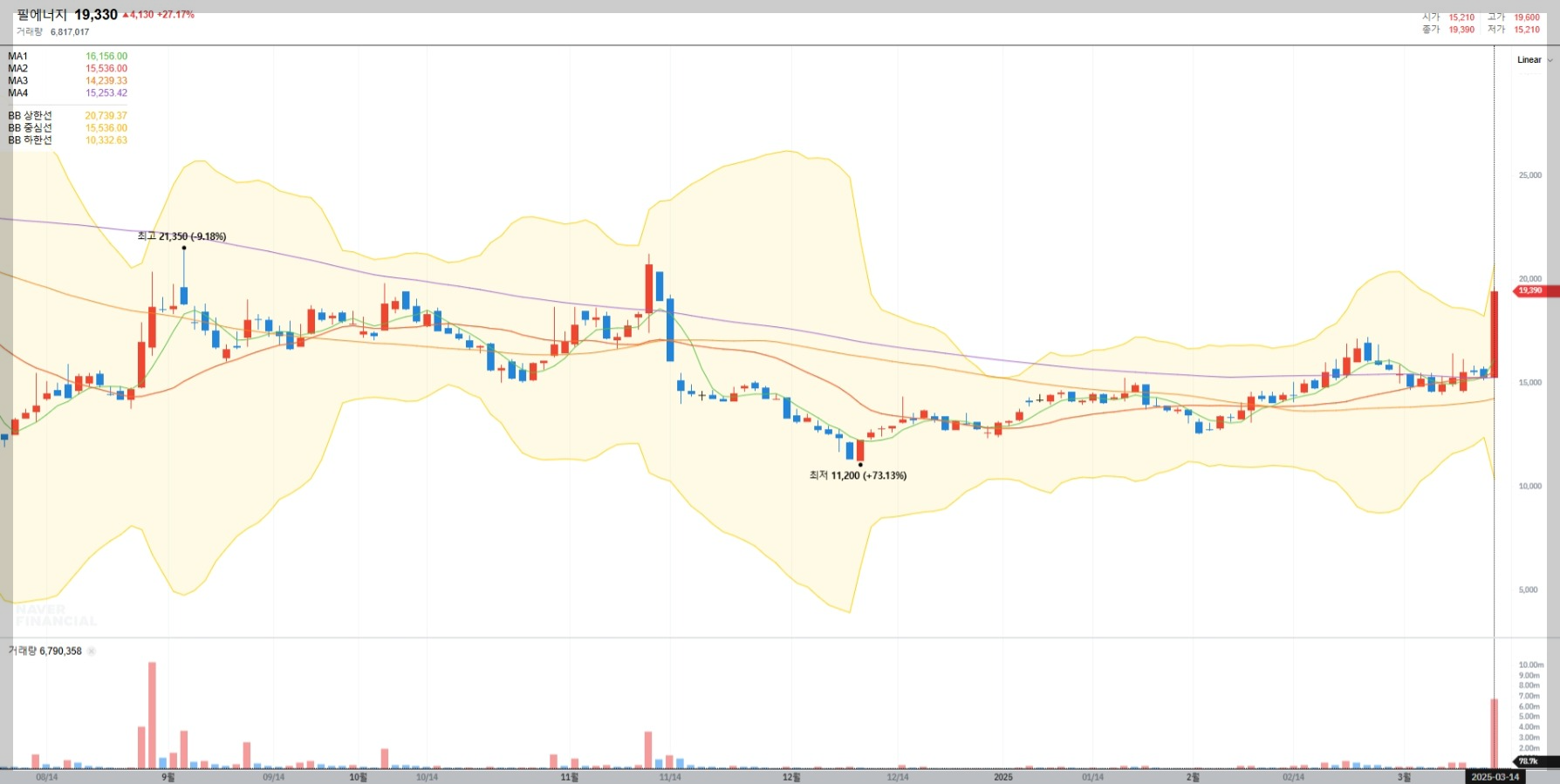This screenshot has height=784, width=1560.
Task: Click the 최저 11,200 (+73.13%) low marker
Action: tap(858, 475)
